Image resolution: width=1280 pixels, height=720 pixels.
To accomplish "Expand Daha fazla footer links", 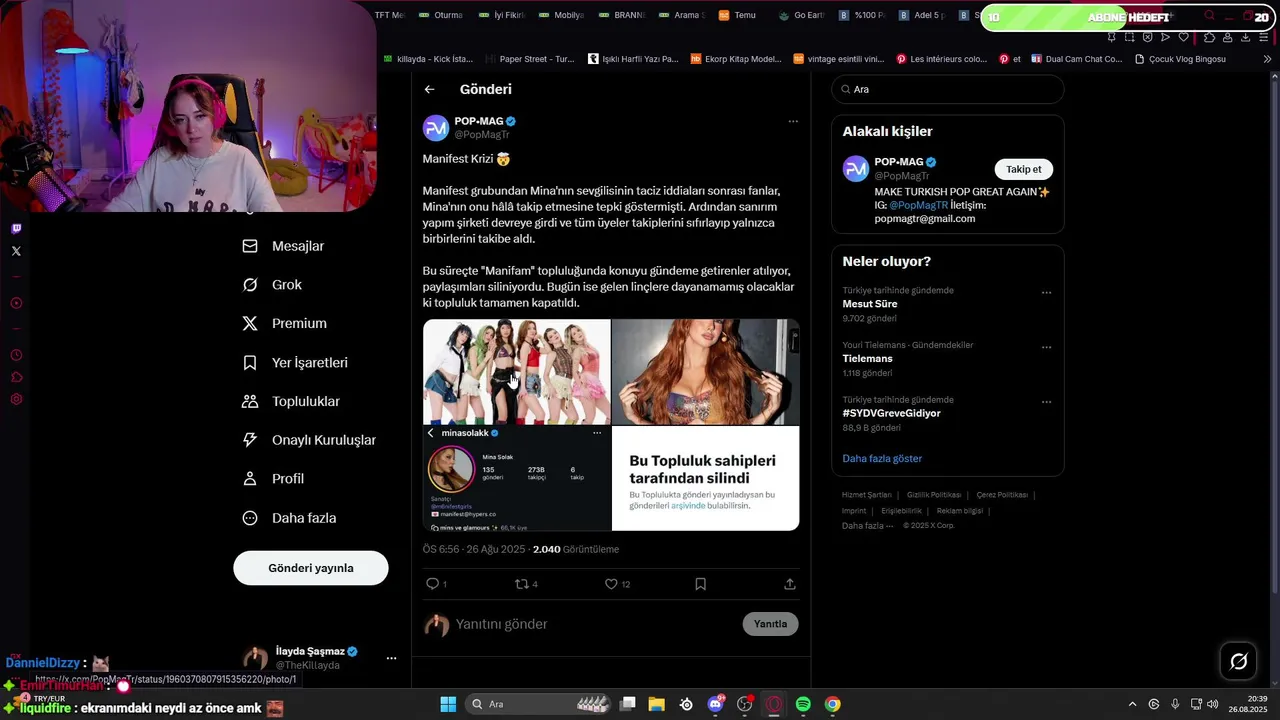I will tap(867, 526).
